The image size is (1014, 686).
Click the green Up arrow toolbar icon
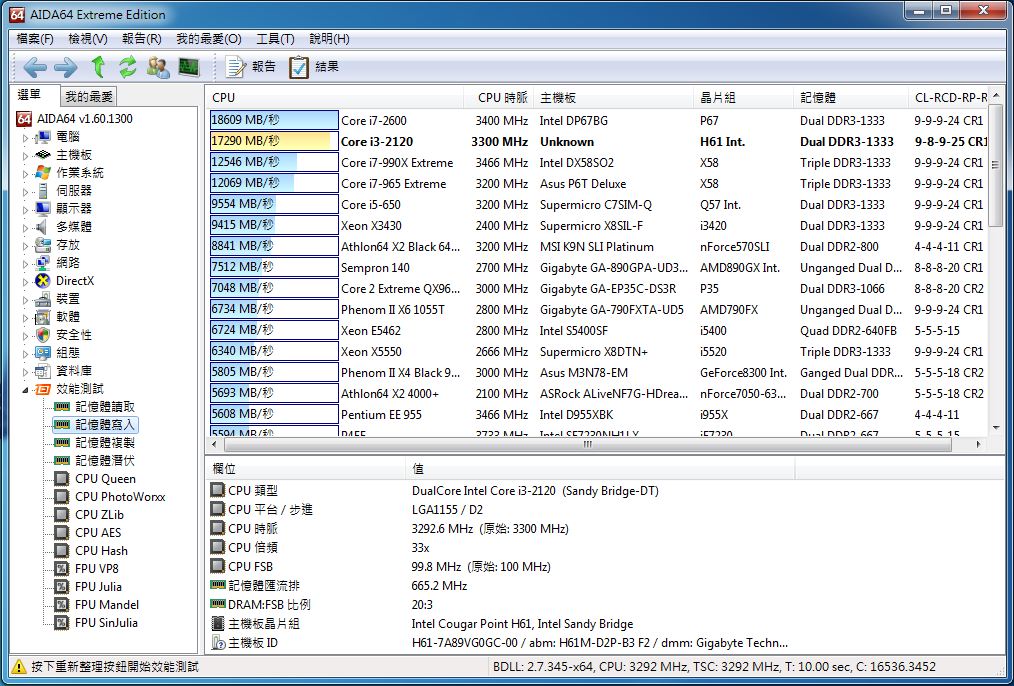(98, 66)
